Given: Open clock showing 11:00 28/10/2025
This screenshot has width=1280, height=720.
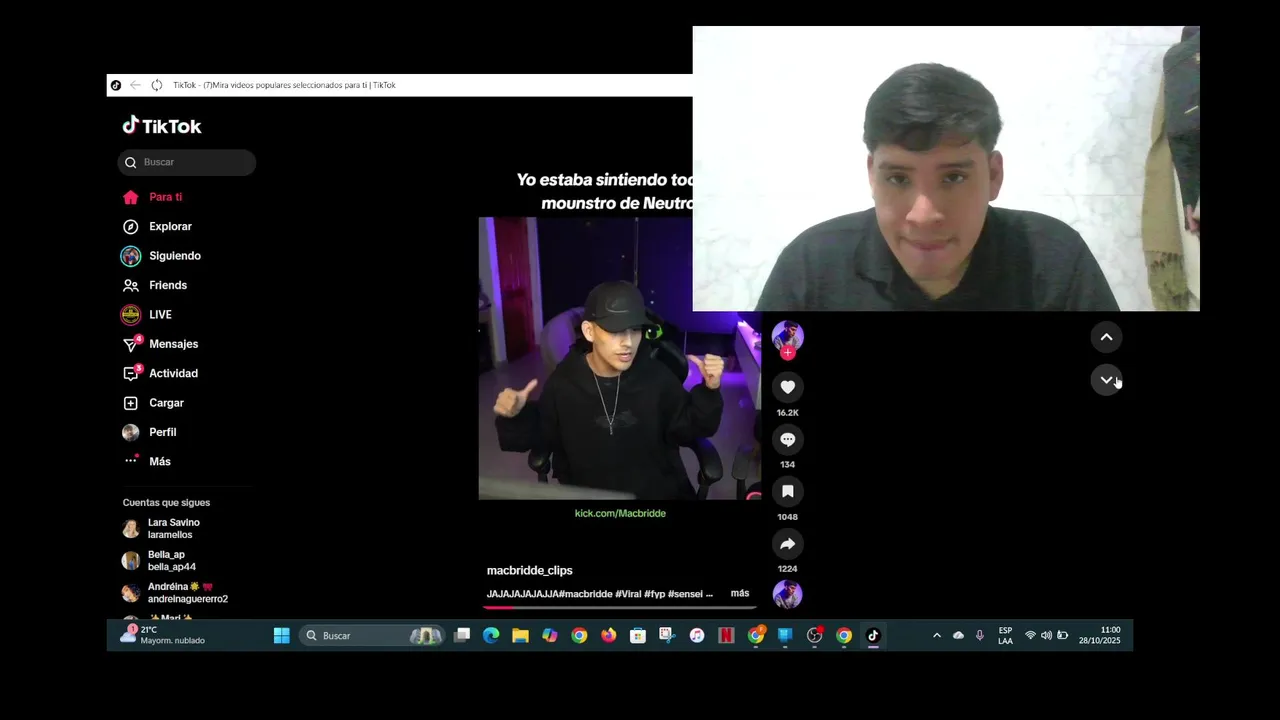Looking at the screenshot, I should click(x=1099, y=635).
